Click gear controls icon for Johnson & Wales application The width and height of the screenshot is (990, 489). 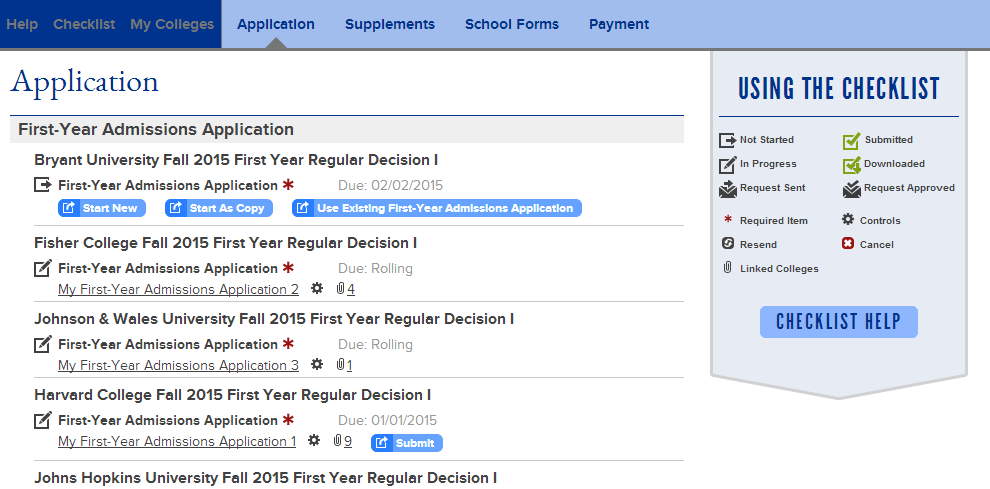tap(317, 365)
